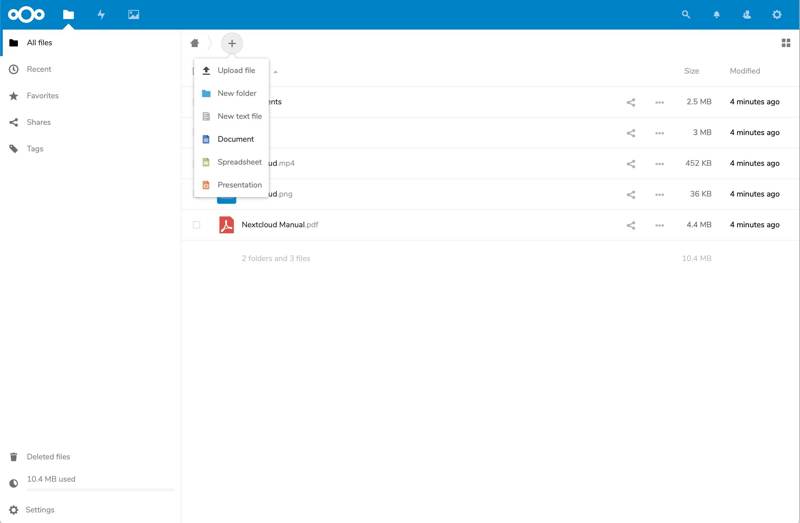The height and width of the screenshot is (523, 800).
Task: Click the Favorites star icon
Action: tap(14, 96)
